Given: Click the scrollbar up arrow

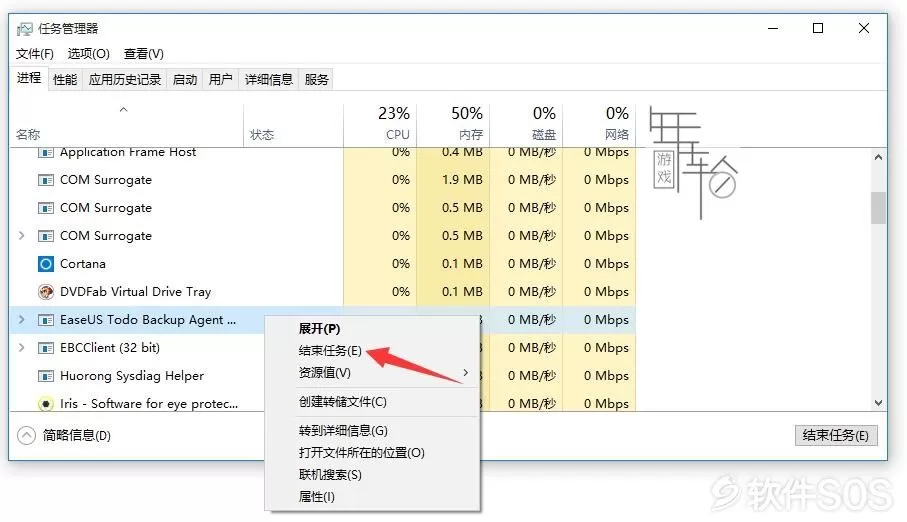Looking at the screenshot, I should (x=878, y=157).
